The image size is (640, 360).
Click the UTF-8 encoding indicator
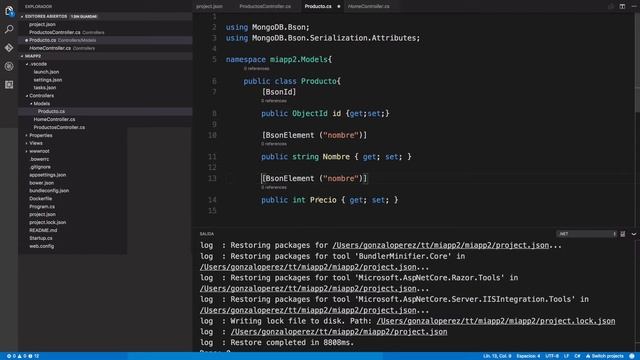tap(552, 356)
